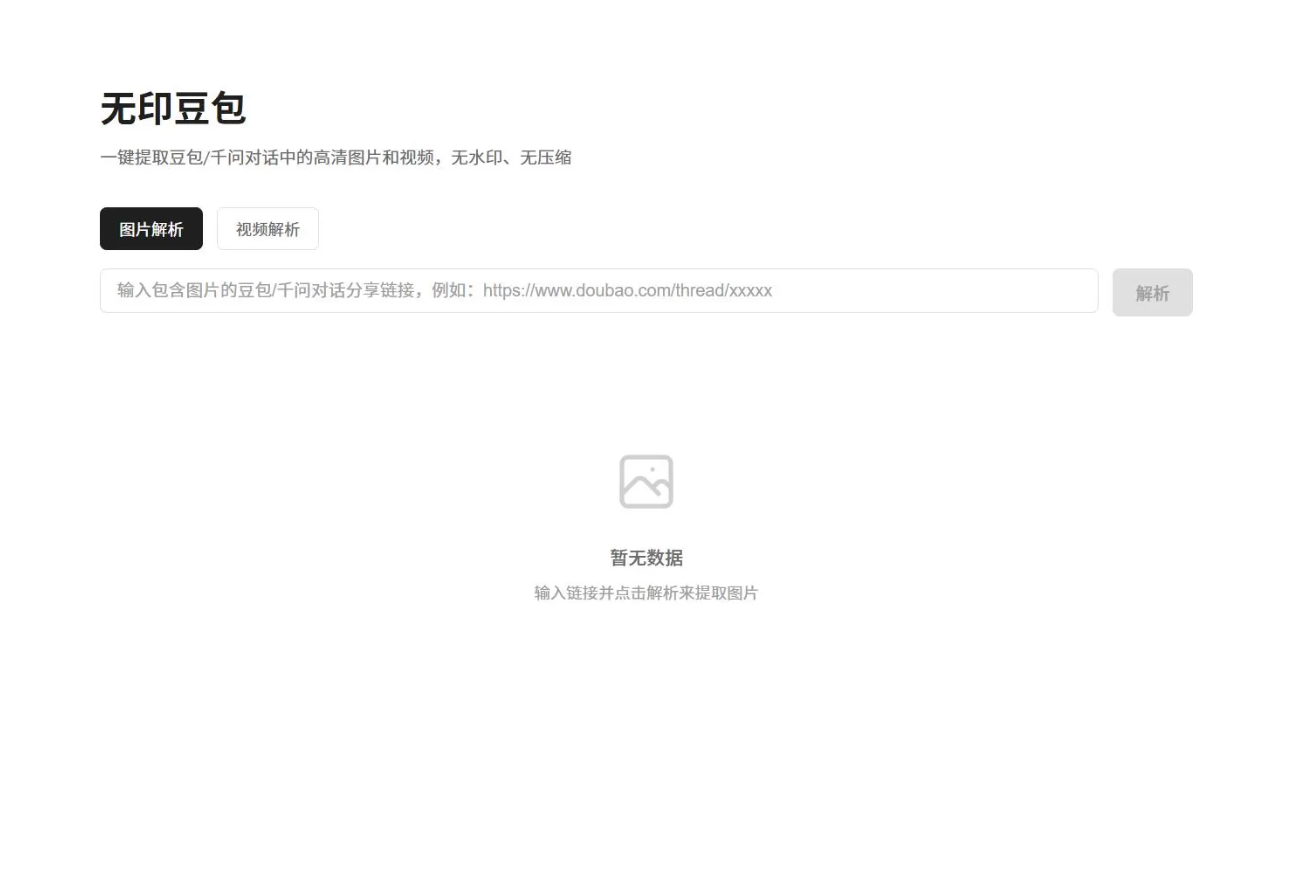The height and width of the screenshot is (870, 1301).
Task: Click the 暂无数据 empty-state text
Action: pyautogui.click(x=646, y=558)
